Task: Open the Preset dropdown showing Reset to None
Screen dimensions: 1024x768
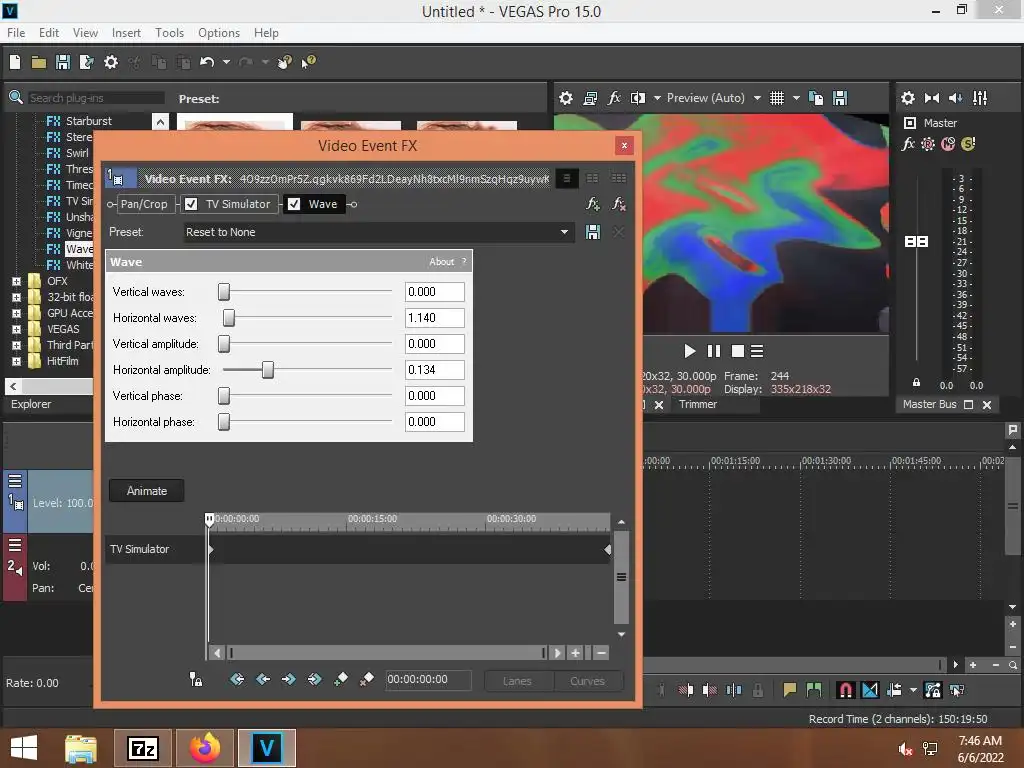Action: click(x=379, y=232)
